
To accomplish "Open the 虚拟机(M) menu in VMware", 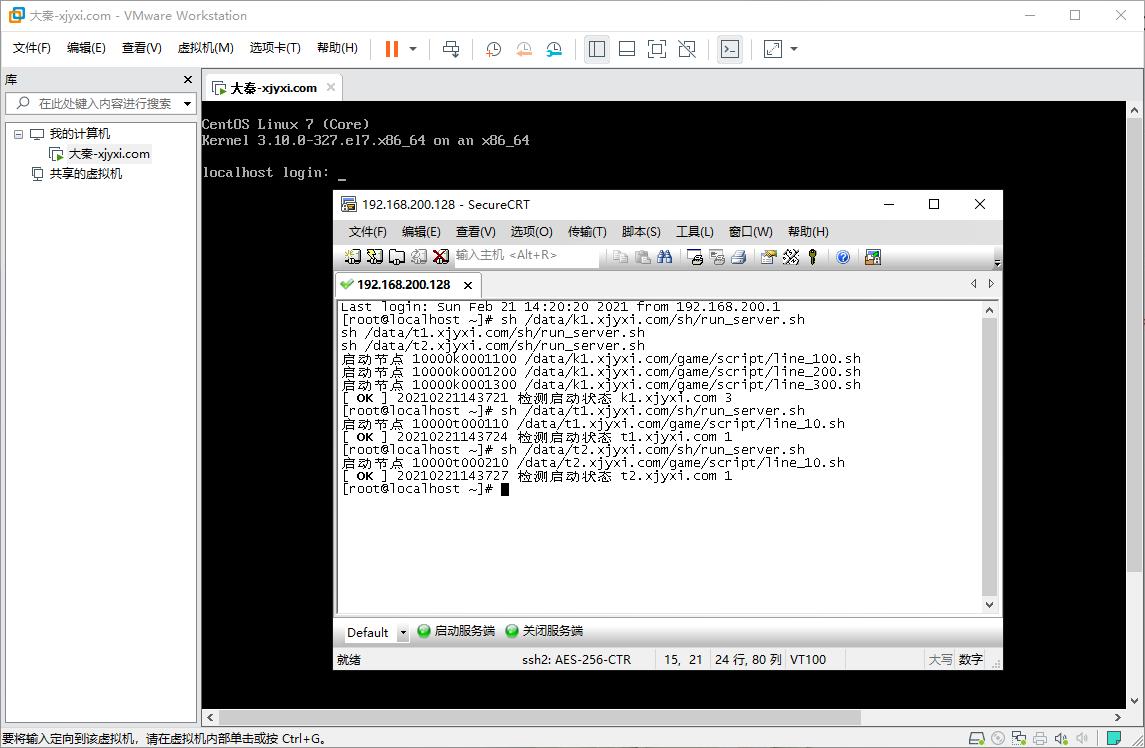I will [205, 48].
